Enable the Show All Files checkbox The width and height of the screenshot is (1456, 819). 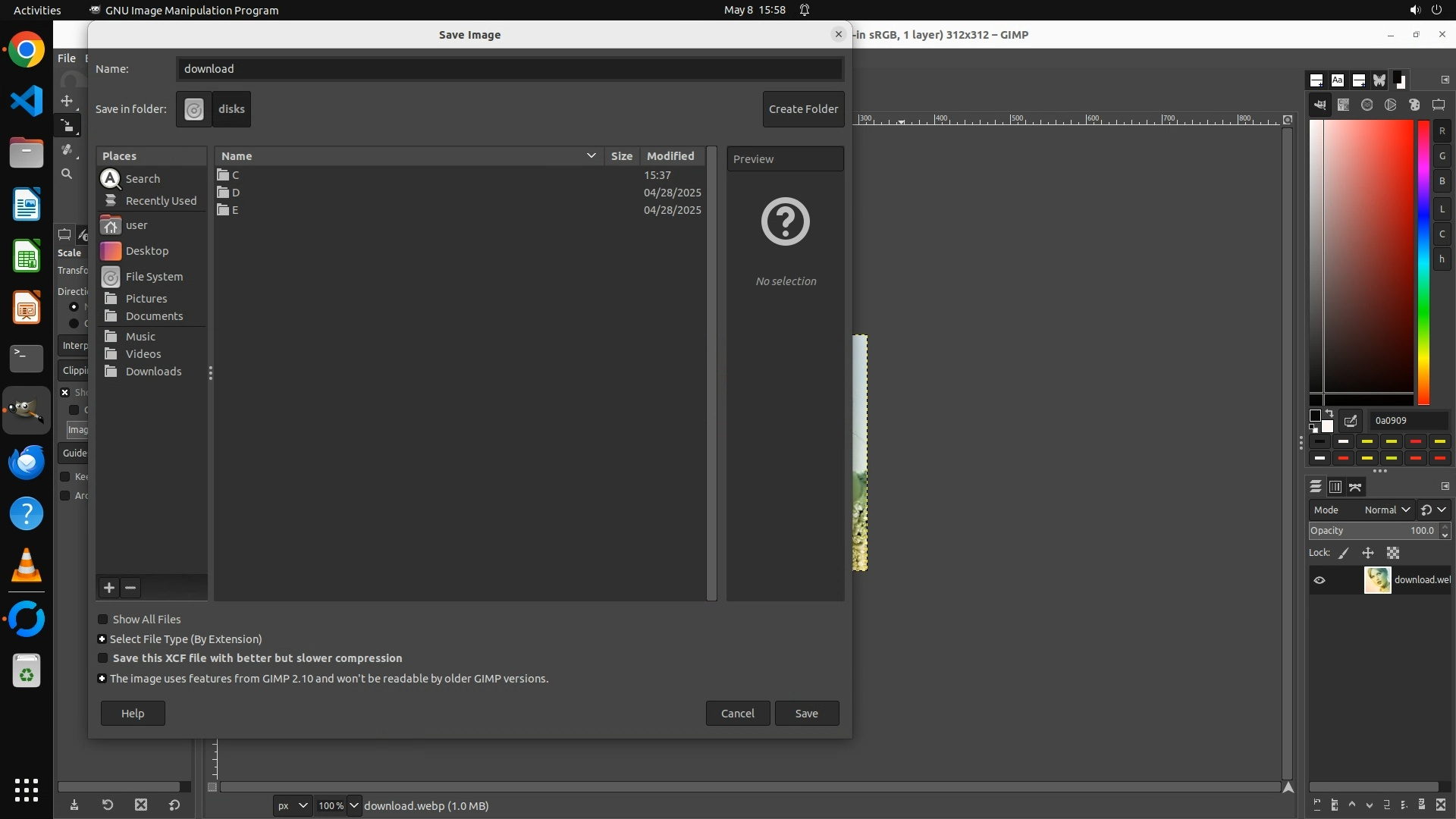pyautogui.click(x=103, y=620)
